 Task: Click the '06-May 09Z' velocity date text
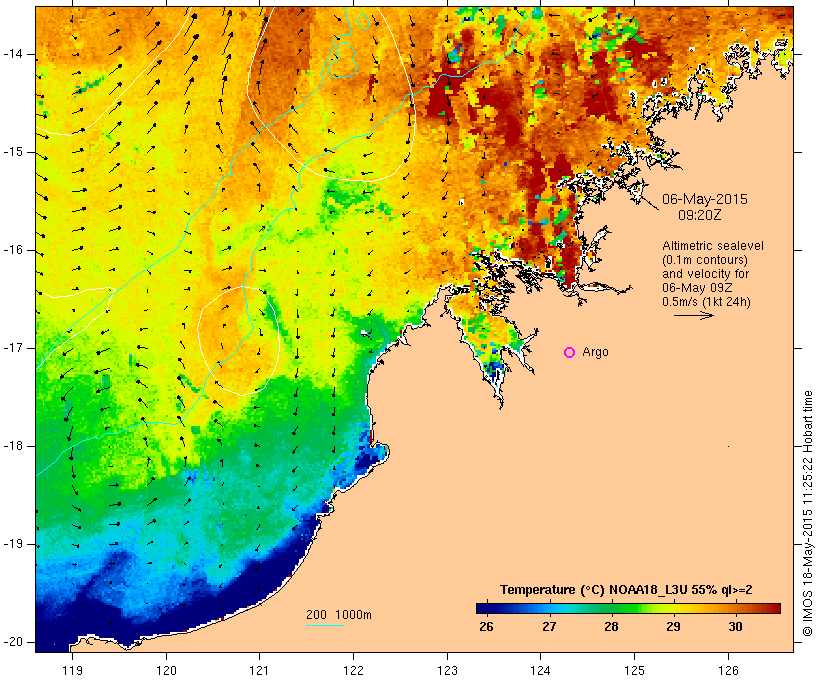697,288
